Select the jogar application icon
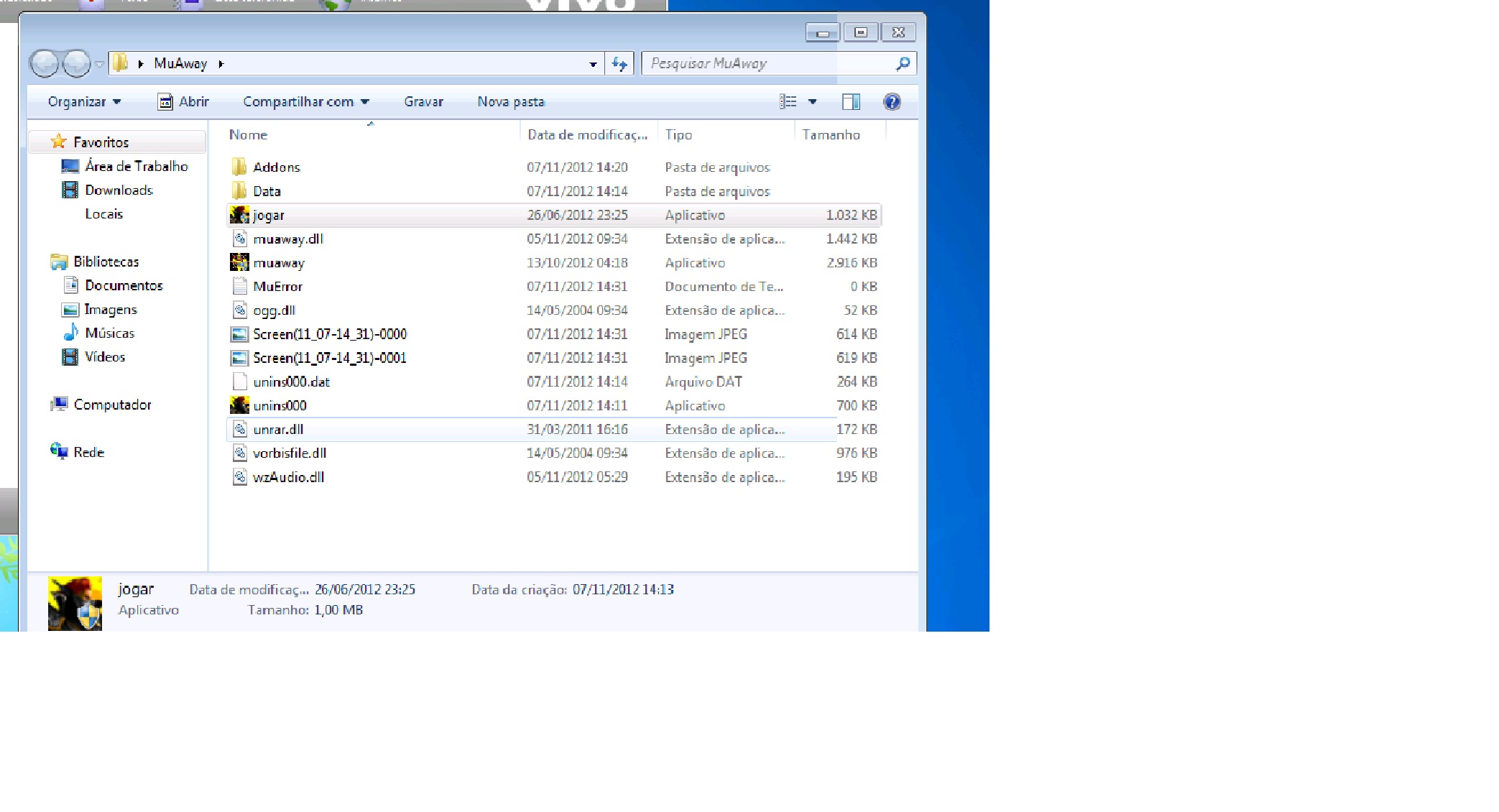 click(x=239, y=215)
